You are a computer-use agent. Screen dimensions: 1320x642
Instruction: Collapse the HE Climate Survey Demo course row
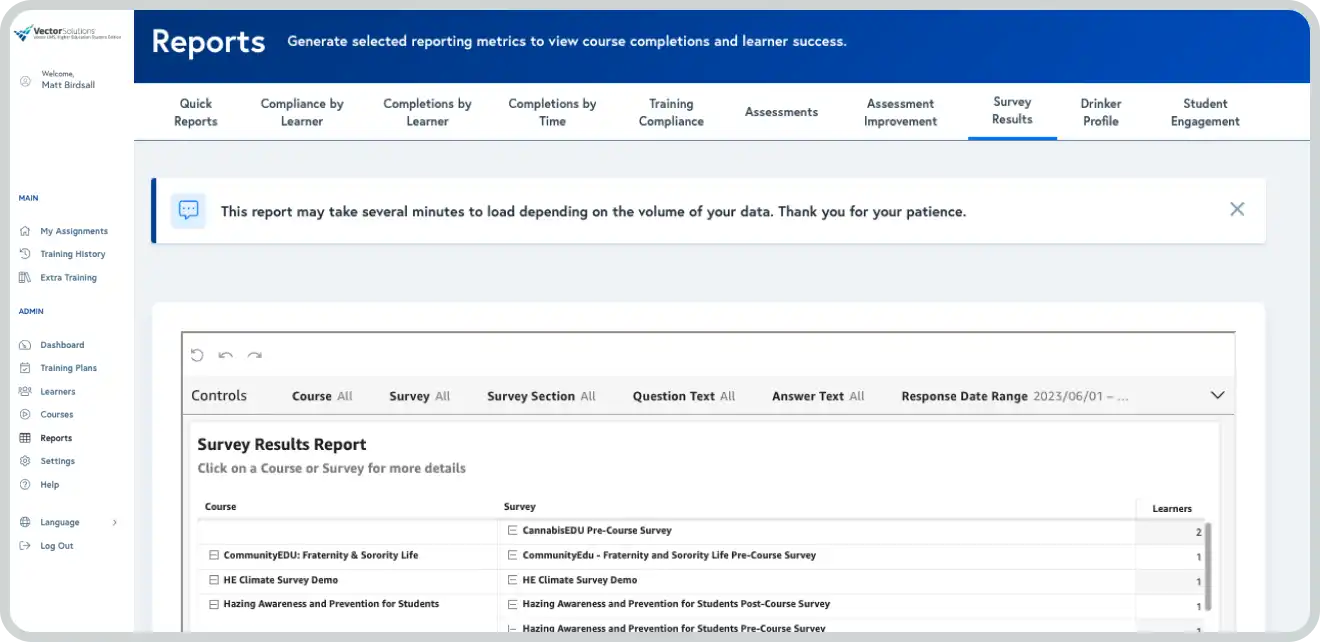(214, 580)
